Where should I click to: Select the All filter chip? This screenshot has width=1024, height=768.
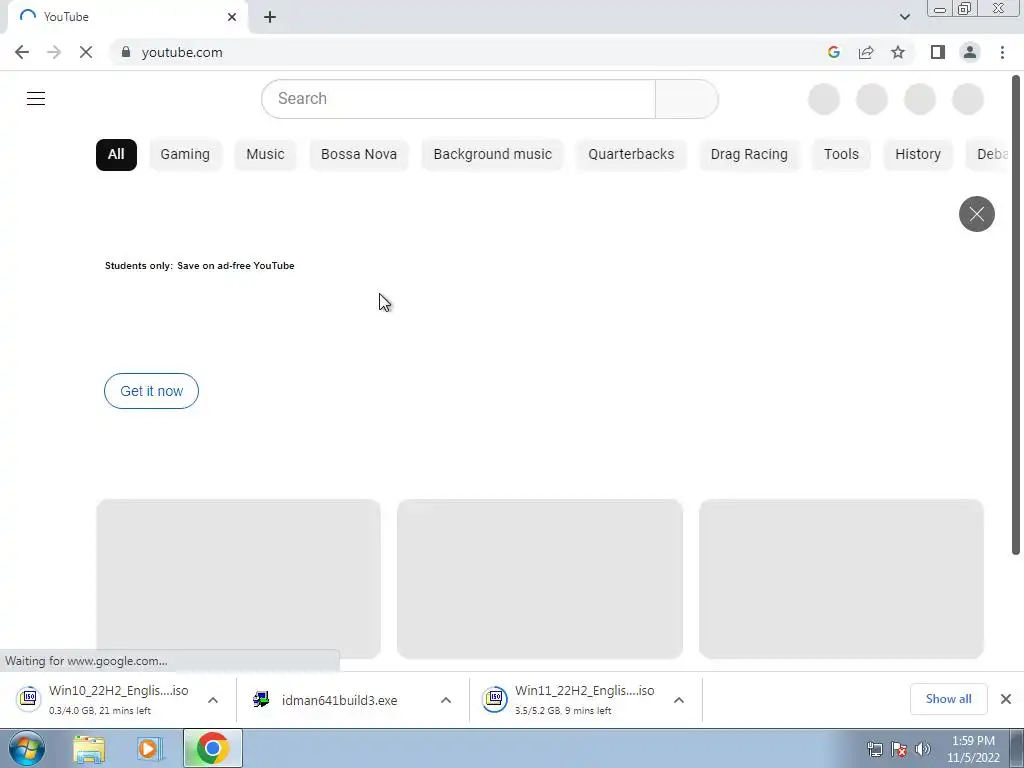[x=116, y=155]
